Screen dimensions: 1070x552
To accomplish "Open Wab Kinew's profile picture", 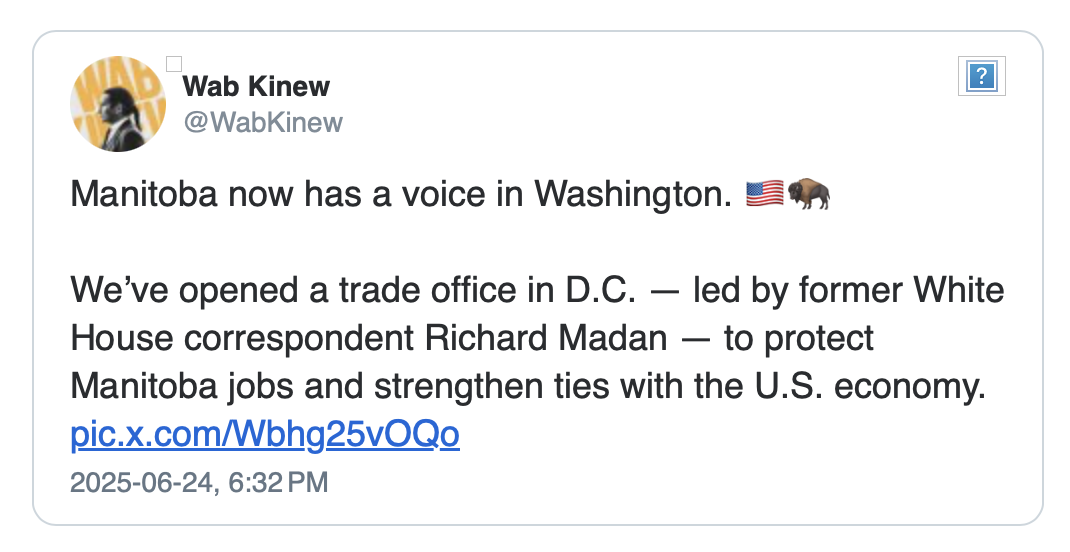I will (x=118, y=104).
